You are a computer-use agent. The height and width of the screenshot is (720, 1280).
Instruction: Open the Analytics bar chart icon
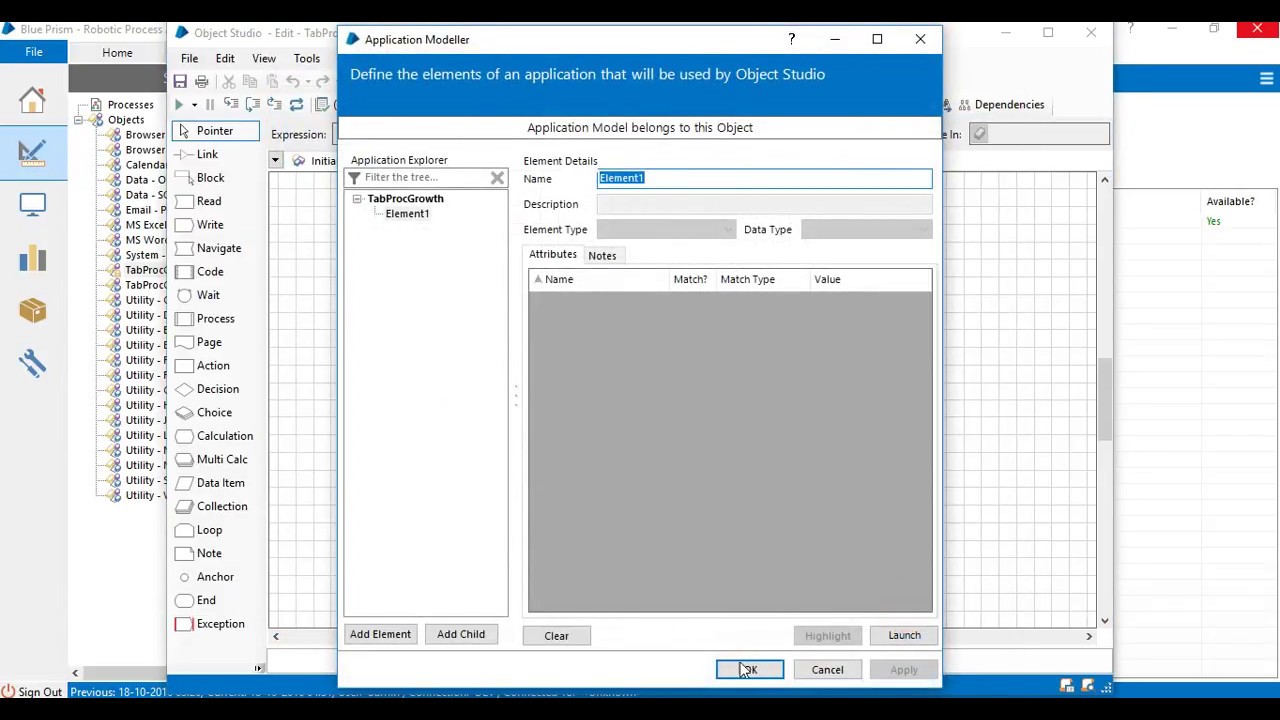point(32,258)
